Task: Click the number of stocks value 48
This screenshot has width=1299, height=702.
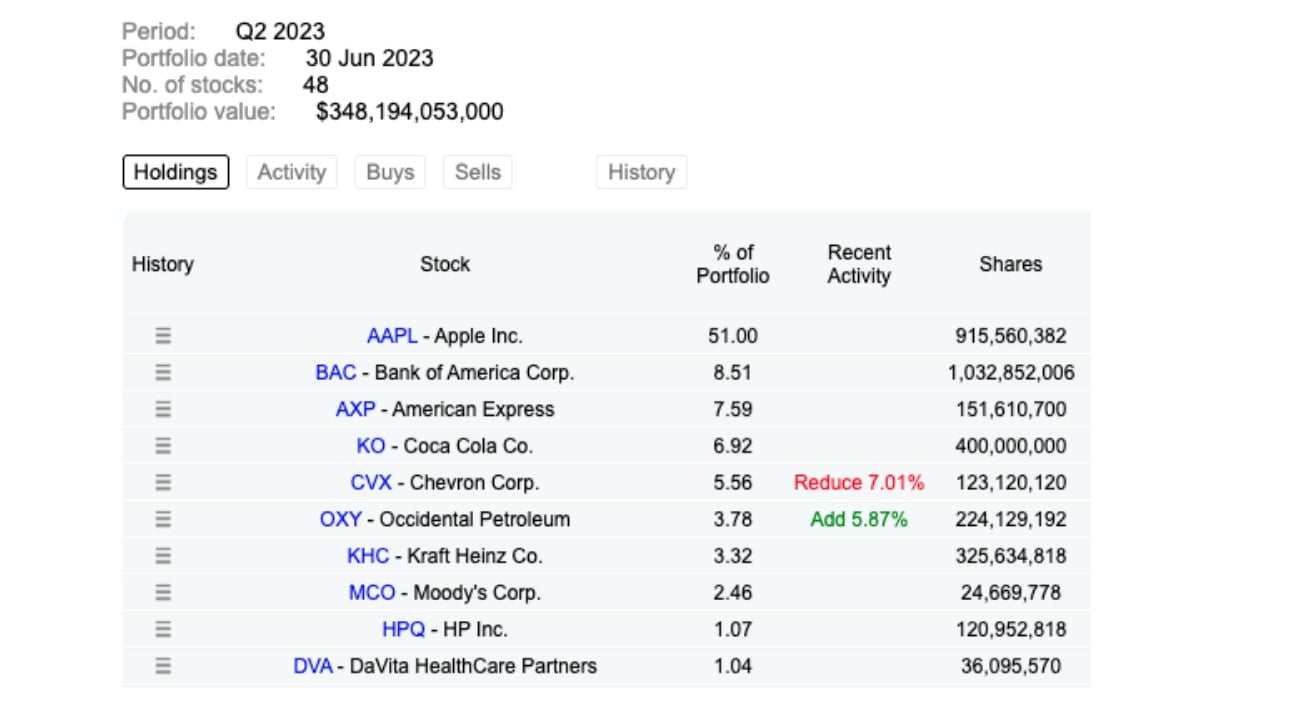Action: coord(315,85)
